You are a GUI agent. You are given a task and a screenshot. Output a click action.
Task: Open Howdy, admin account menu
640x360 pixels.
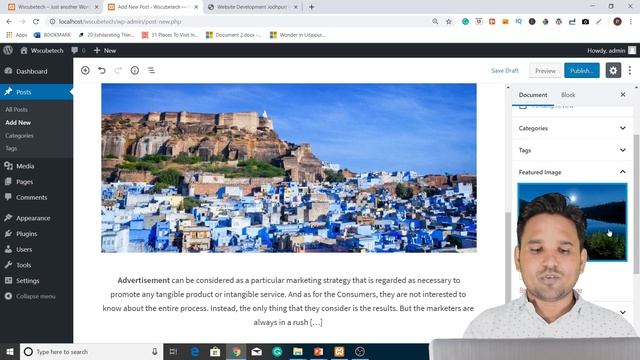(x=611, y=50)
